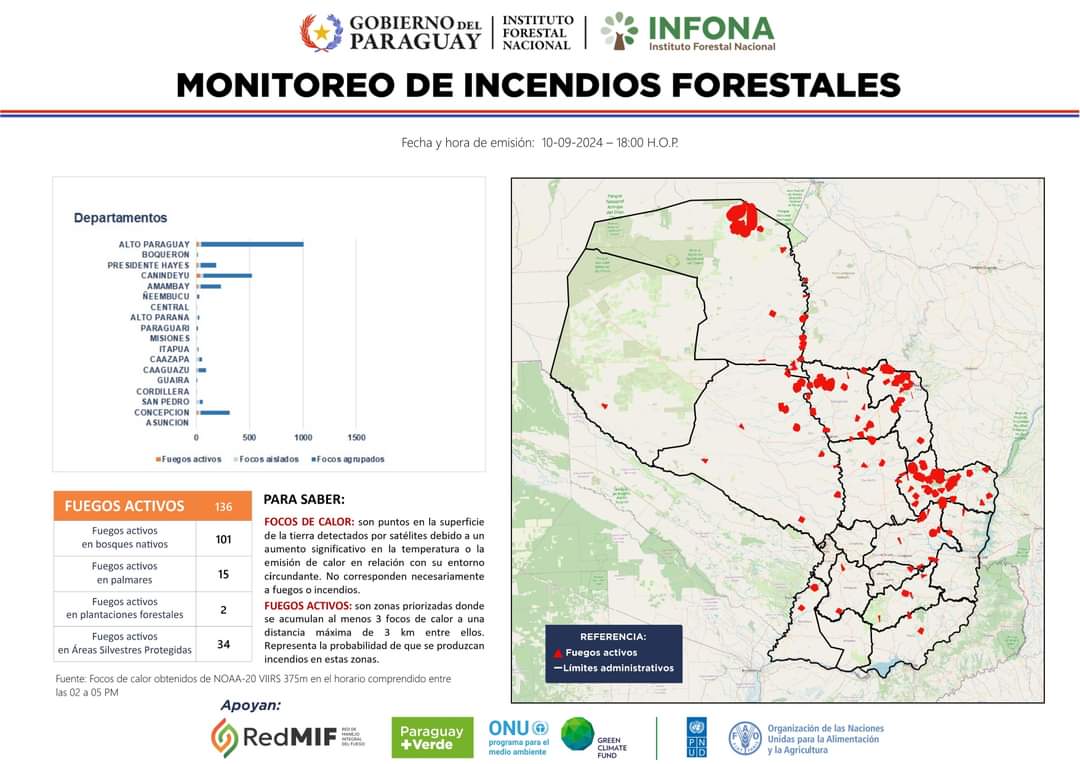Viewport: 1080px width, 764px height.
Task: Click the red triangle Fuegos activos legend symbol
Action: 558,652
